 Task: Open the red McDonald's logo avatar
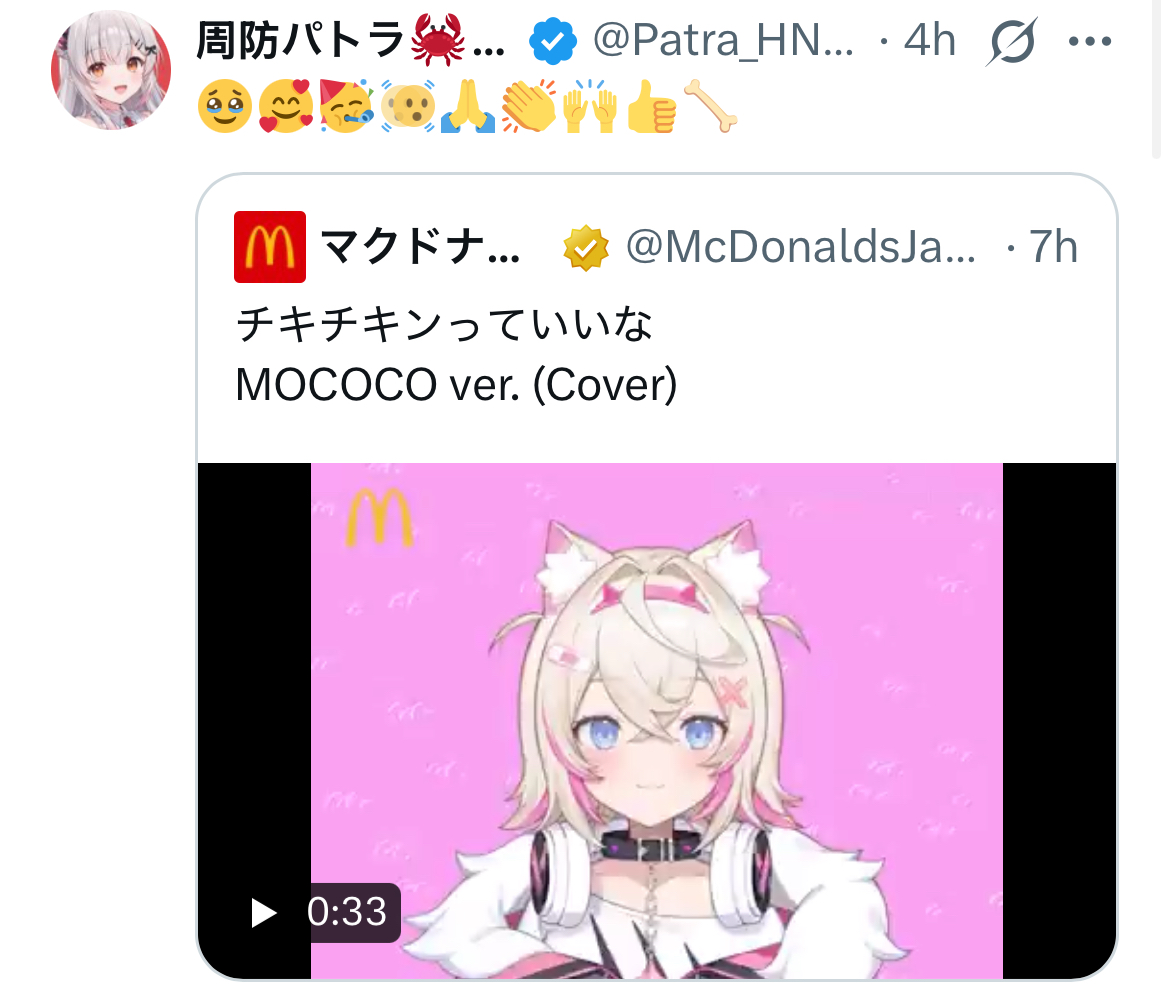(x=269, y=247)
